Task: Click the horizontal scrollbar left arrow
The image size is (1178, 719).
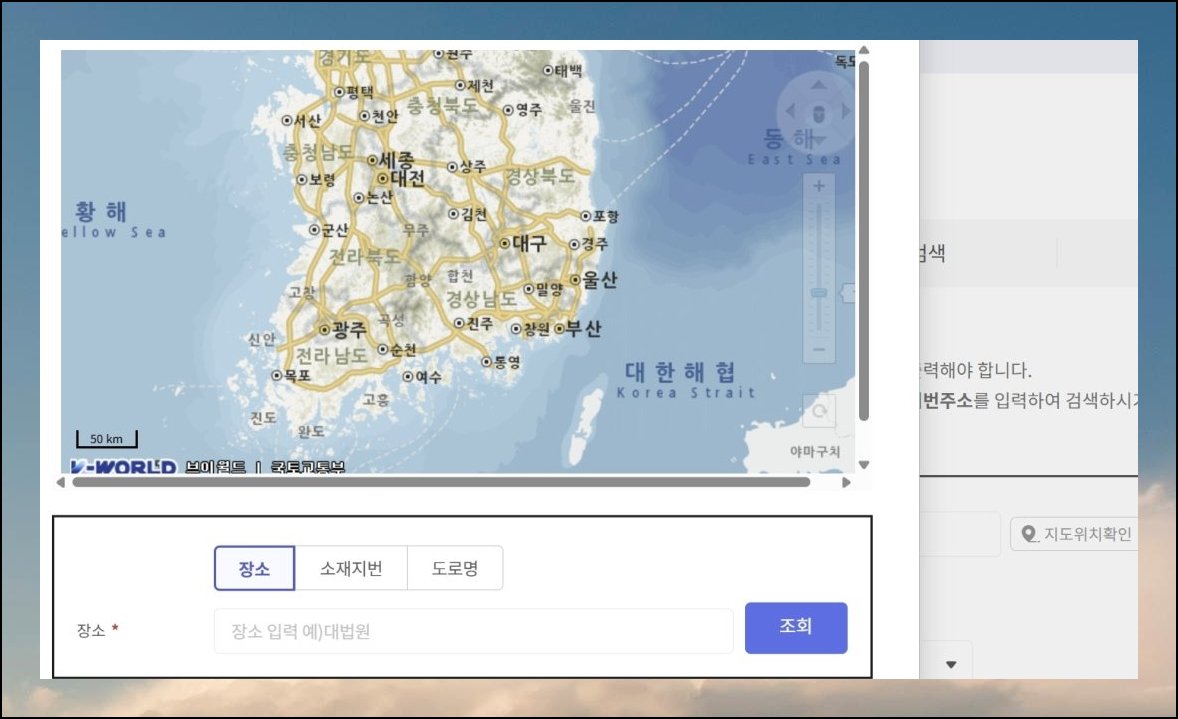Action: (61, 482)
